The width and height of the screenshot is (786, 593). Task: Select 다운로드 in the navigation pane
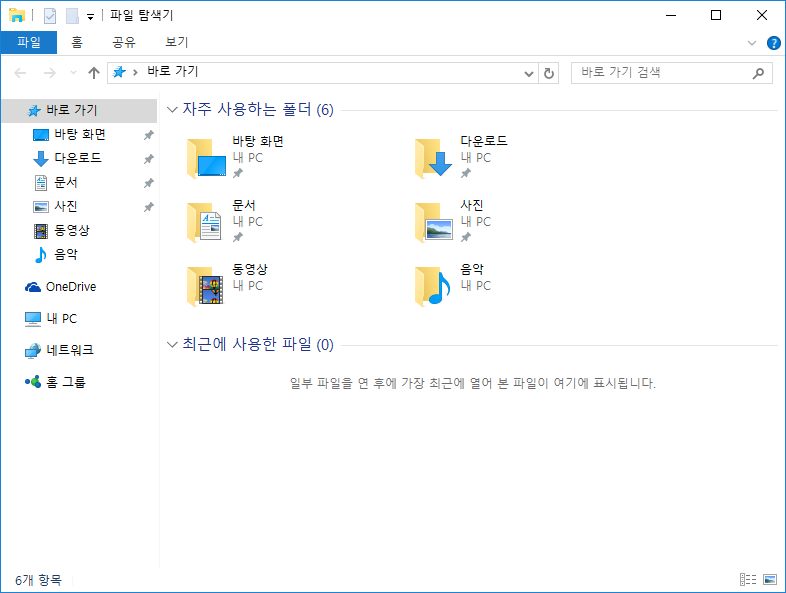[79, 158]
